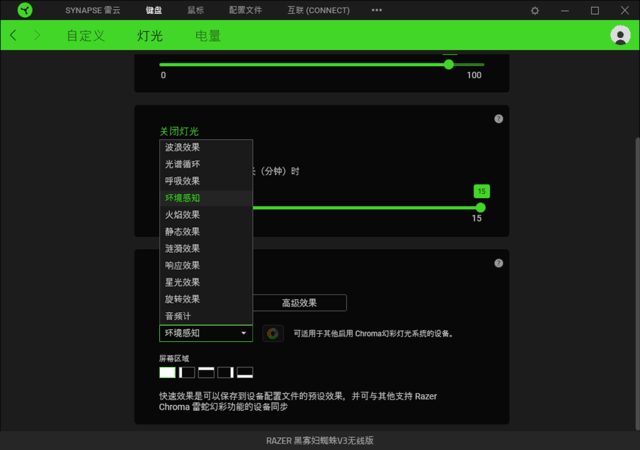640x450 pixels.
Task: Switch to the 电量 sub-tab
Action: coord(208,36)
